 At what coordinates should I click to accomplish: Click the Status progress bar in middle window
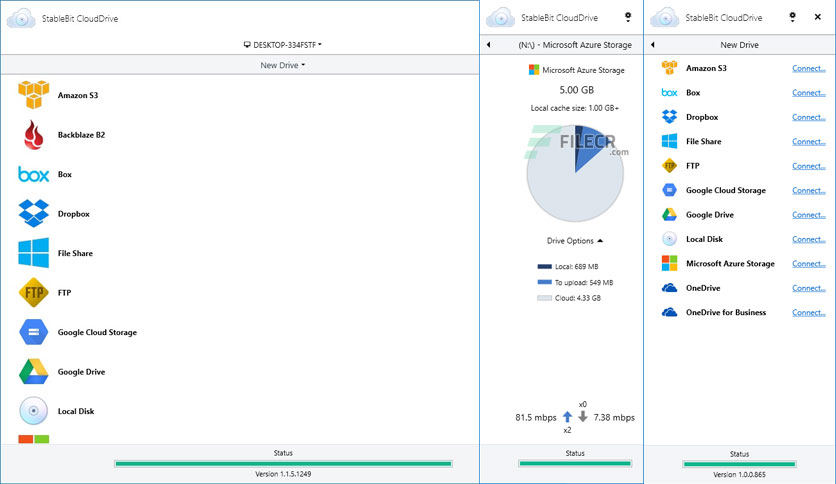click(575, 464)
